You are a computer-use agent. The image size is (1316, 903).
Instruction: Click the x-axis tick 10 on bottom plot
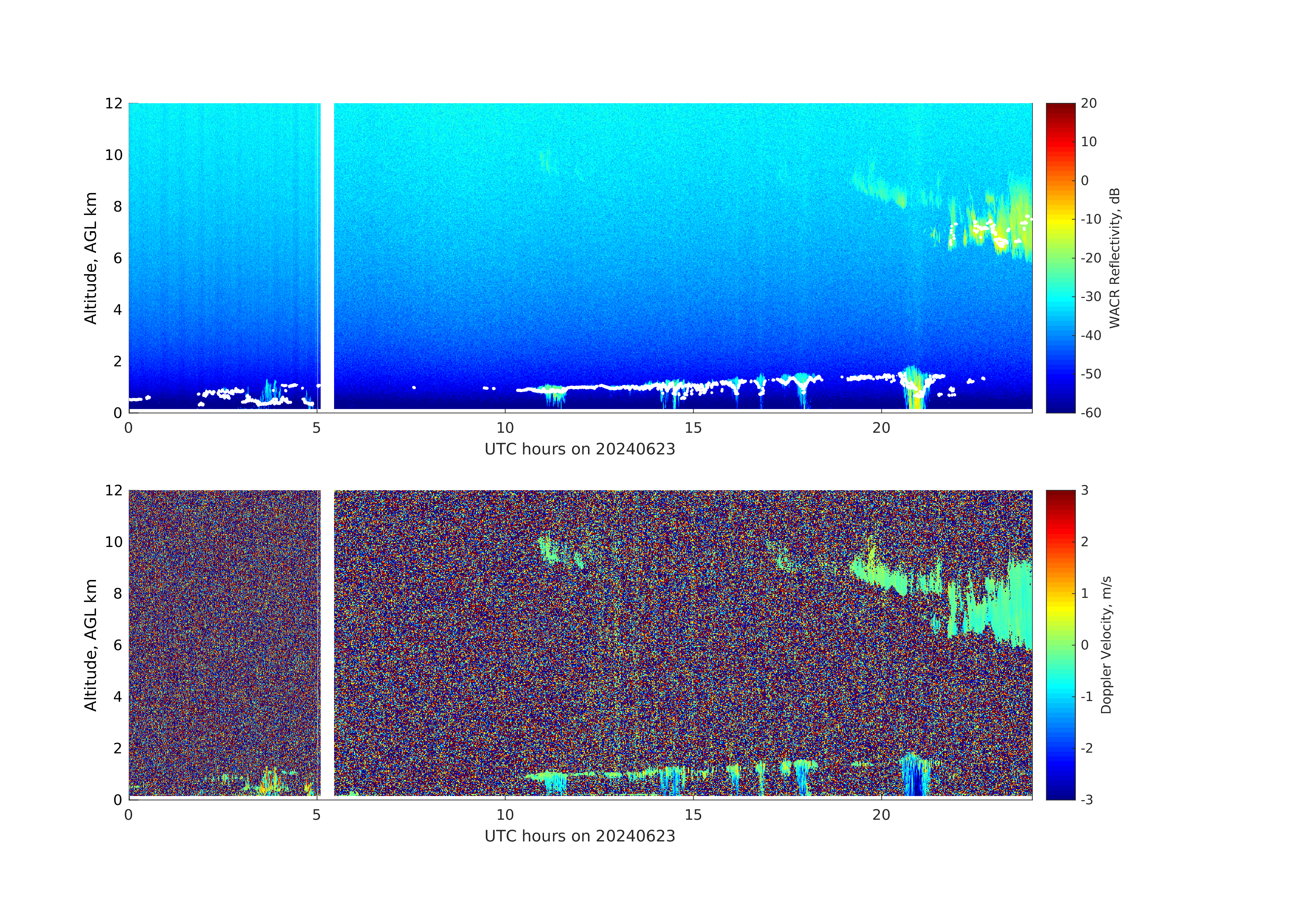tap(504, 815)
